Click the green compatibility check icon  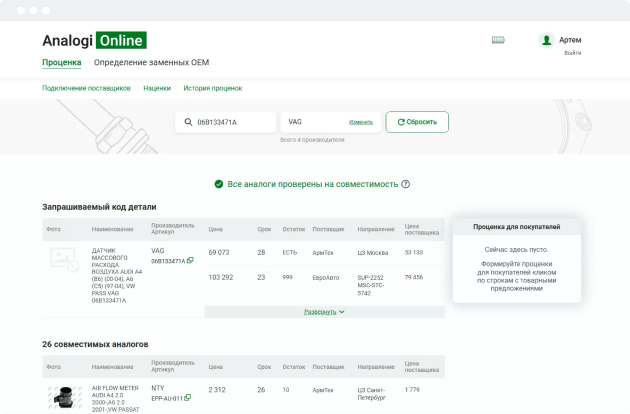218,184
